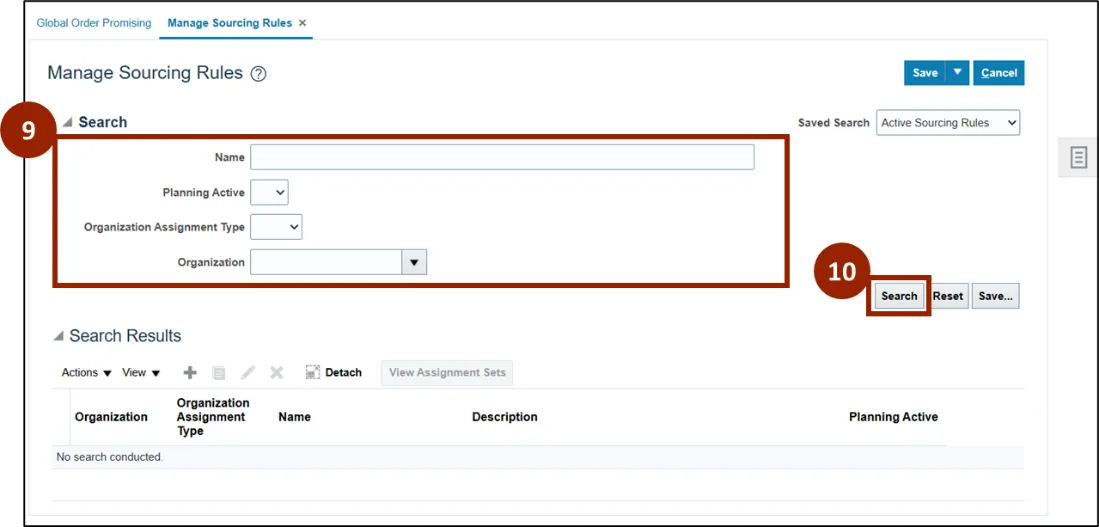This screenshot has height=527, width=1099.
Task: Click the Planning Active column header
Action: 894,417
